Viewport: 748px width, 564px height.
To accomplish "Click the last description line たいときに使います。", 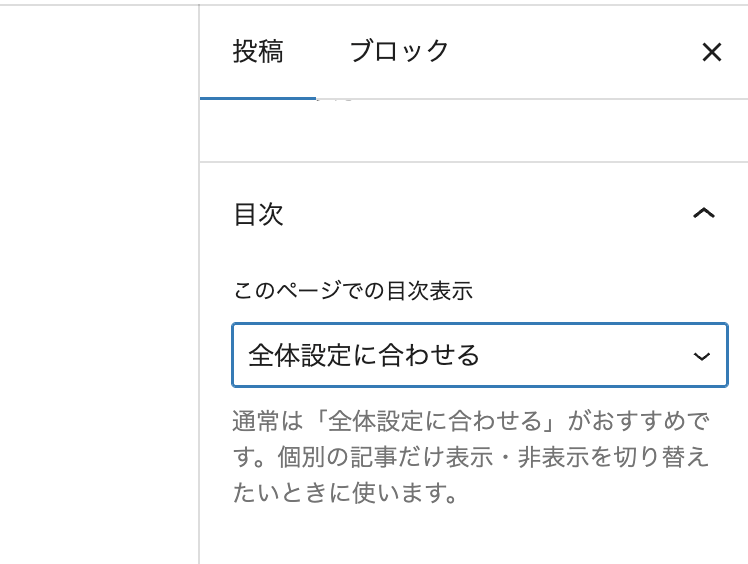I will 345,493.
